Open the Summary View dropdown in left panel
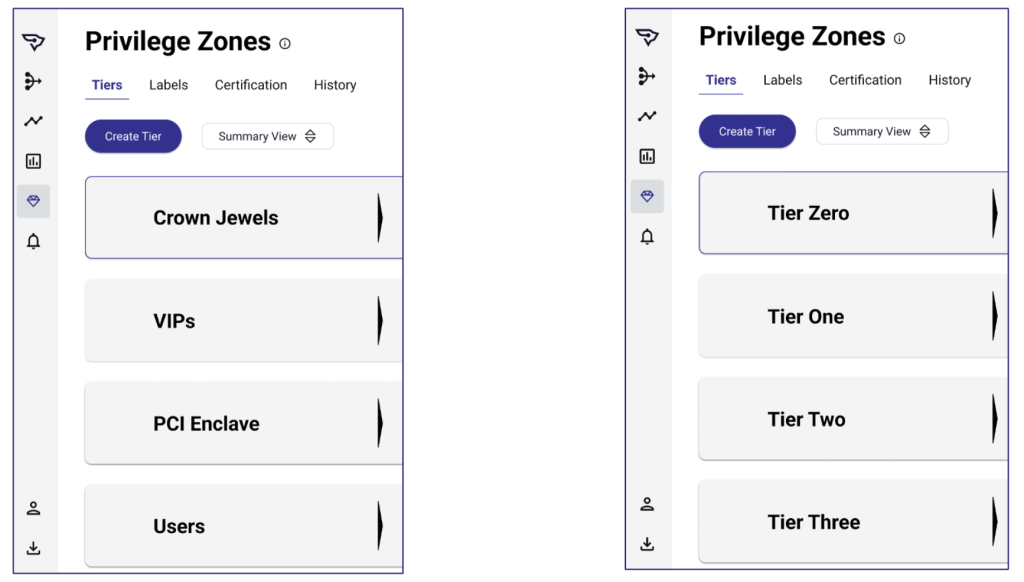Viewport: 1024px width, 582px height. 268,136
